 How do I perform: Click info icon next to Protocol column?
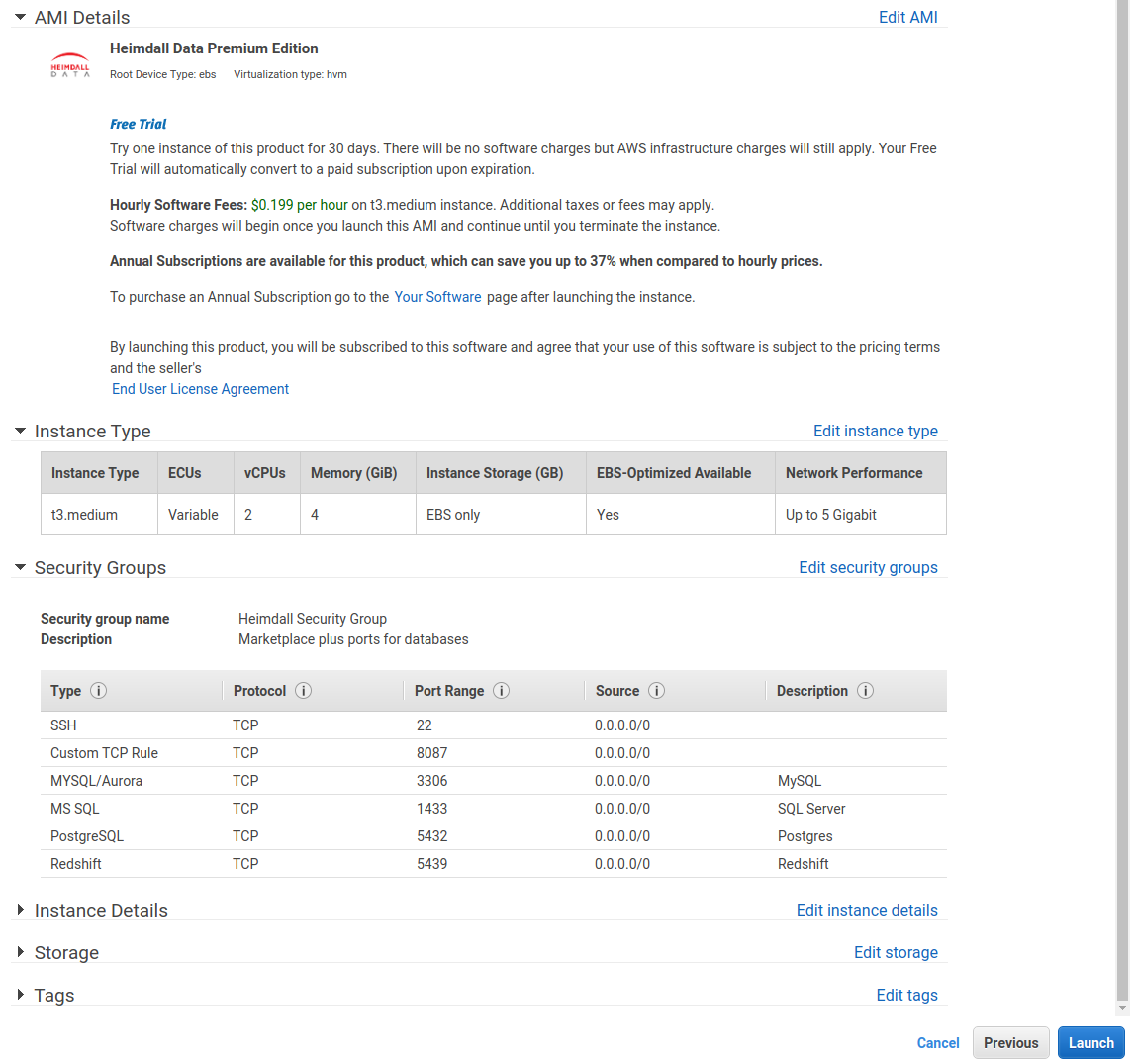[x=303, y=691]
